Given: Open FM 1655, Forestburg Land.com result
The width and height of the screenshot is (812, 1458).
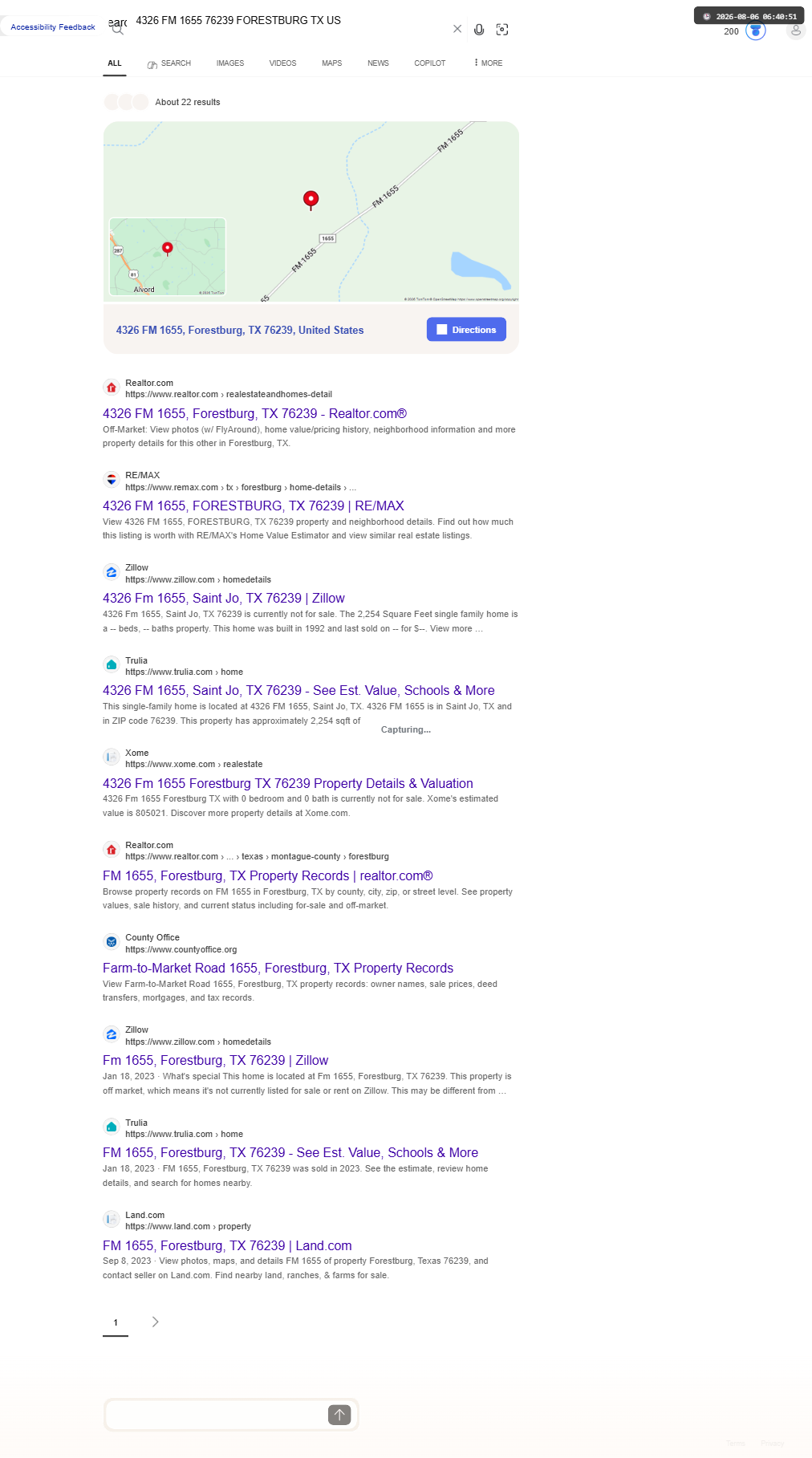Looking at the screenshot, I should coord(227,1246).
